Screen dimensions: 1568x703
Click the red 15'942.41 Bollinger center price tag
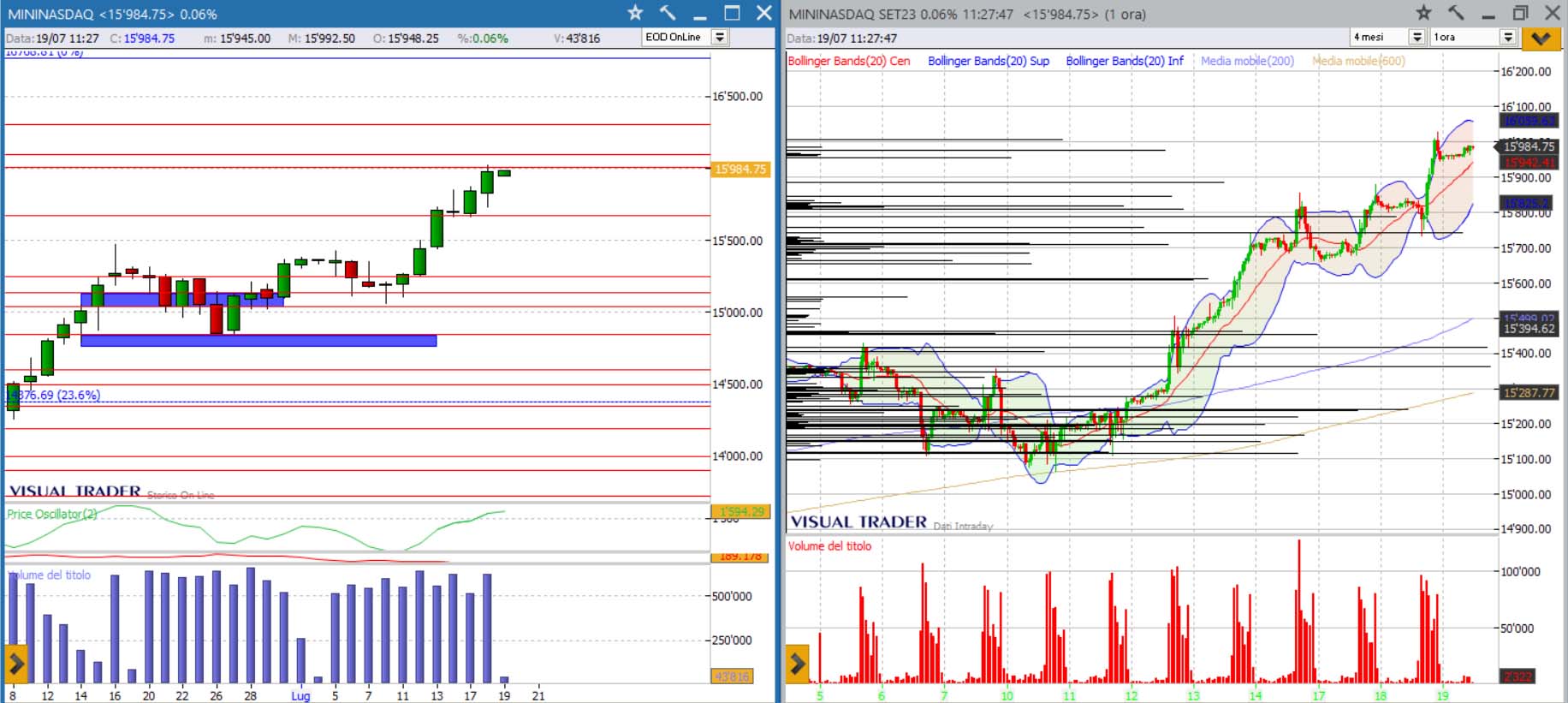tap(1529, 163)
